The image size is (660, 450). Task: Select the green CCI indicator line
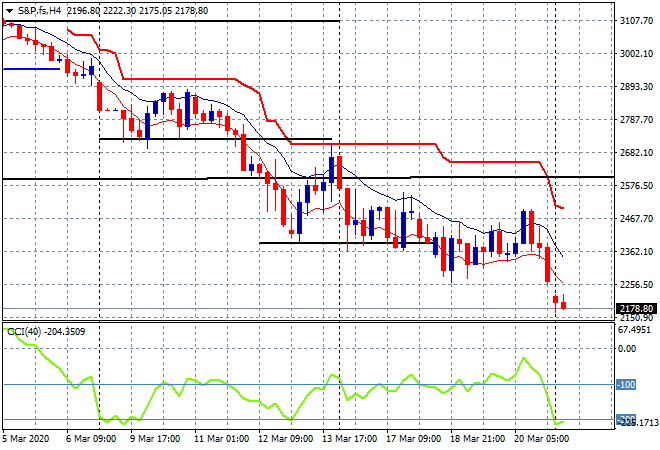pyautogui.click(x=282, y=375)
